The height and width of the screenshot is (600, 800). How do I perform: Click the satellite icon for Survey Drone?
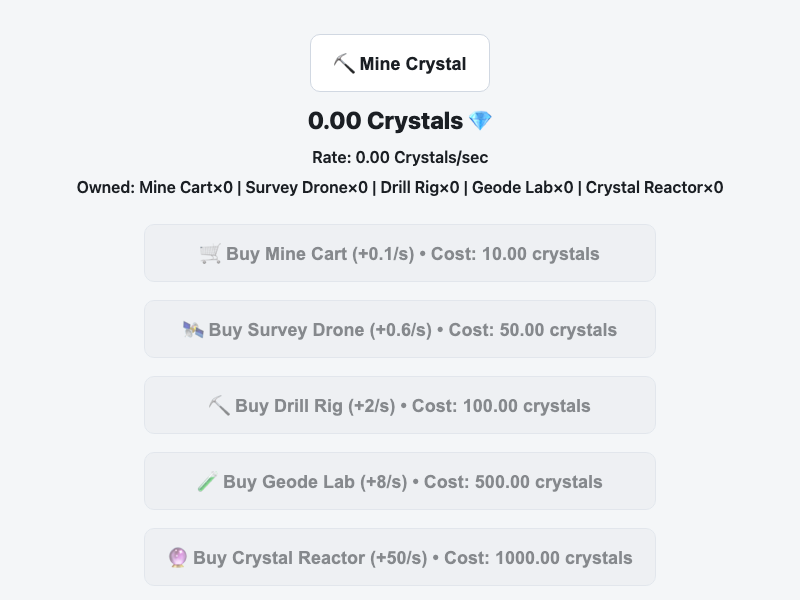tap(193, 330)
